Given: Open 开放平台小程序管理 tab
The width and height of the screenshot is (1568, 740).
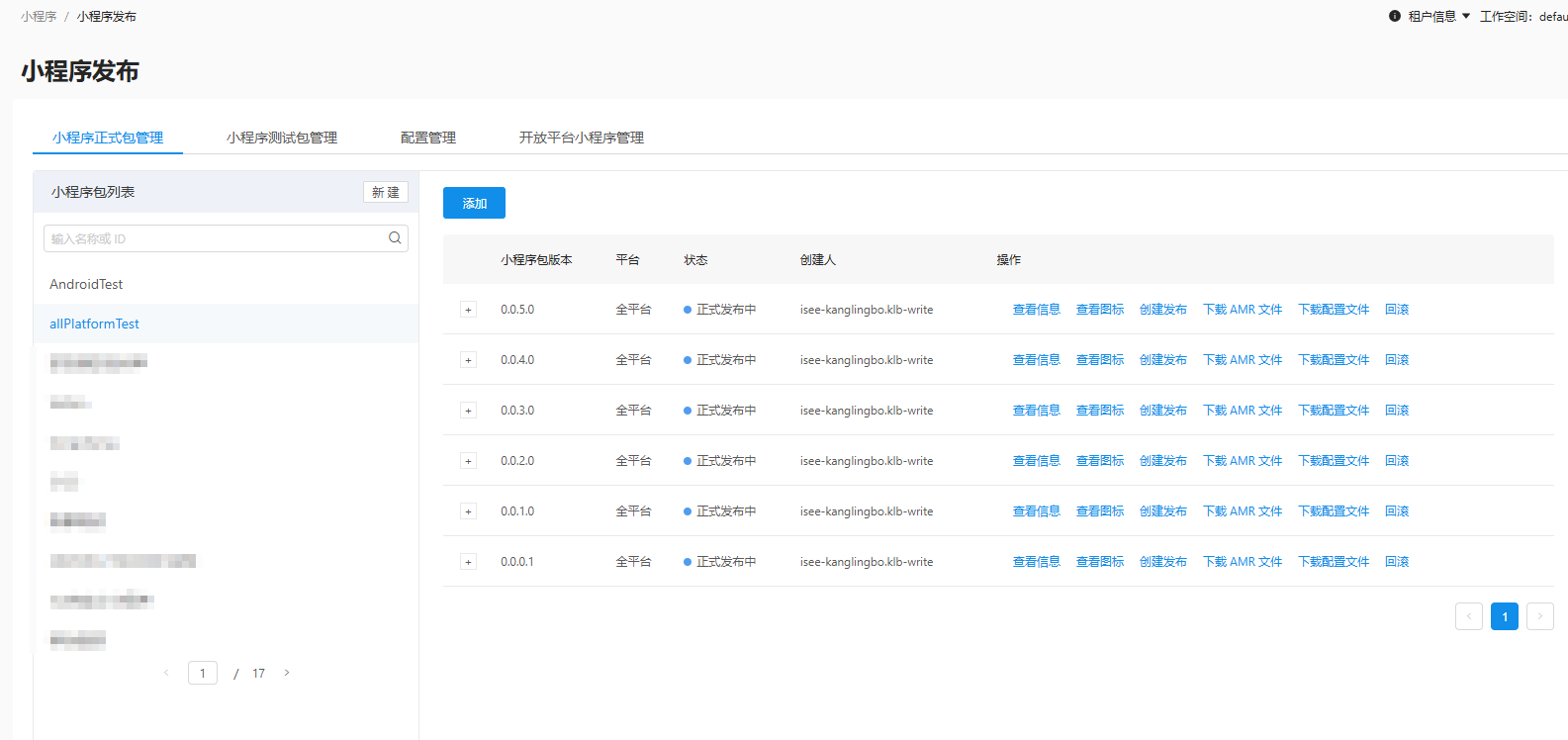Looking at the screenshot, I should pyautogui.click(x=581, y=138).
